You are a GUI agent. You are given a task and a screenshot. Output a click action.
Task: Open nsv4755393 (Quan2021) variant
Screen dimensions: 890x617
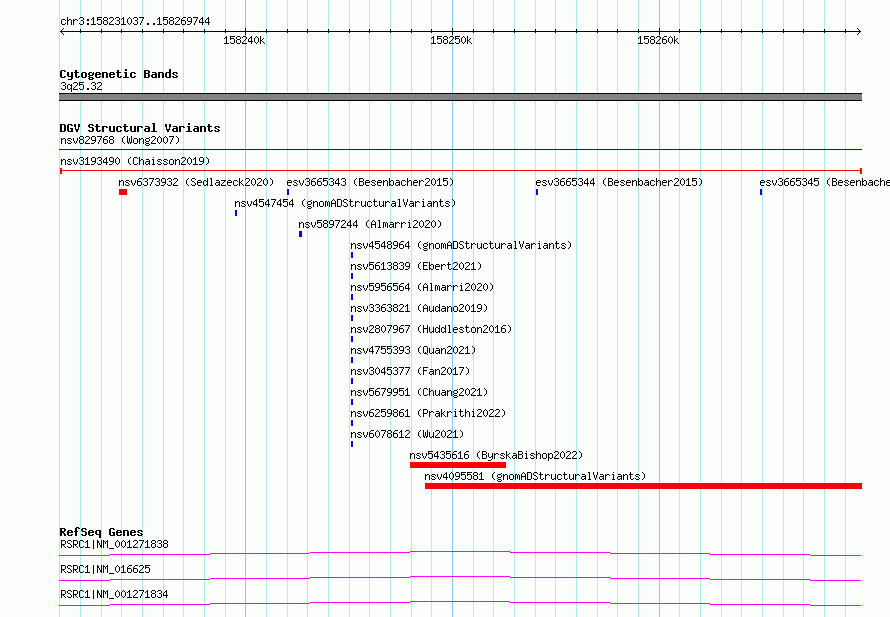(x=413, y=350)
